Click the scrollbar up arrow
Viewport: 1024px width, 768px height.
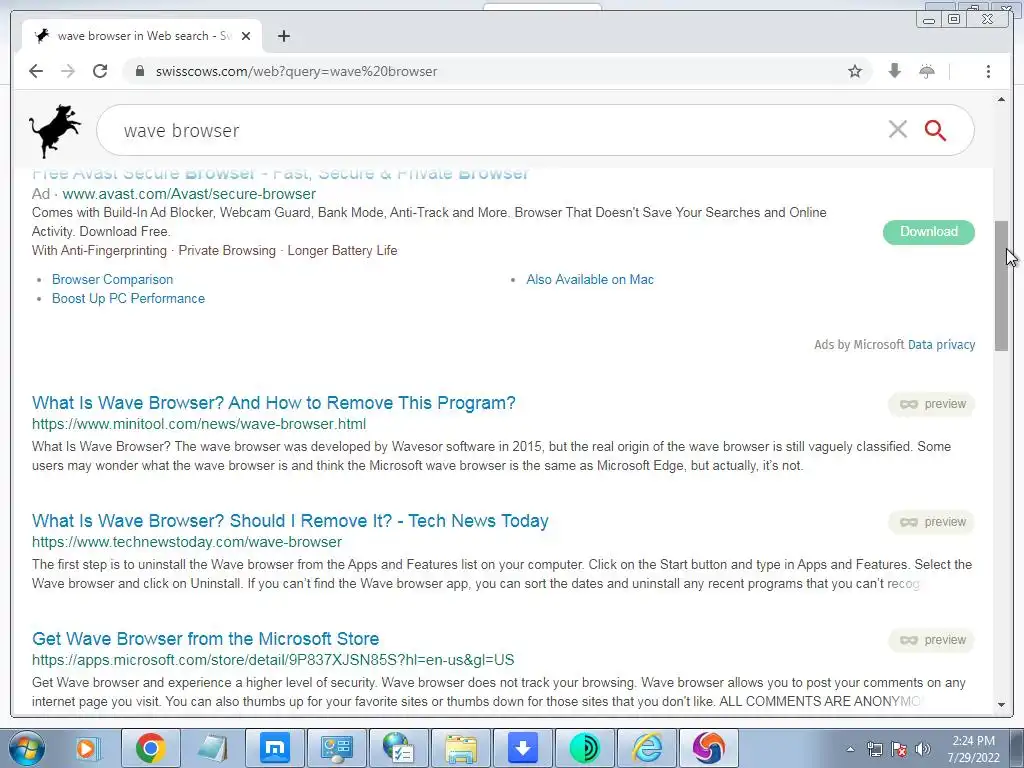pyautogui.click(x=1001, y=99)
